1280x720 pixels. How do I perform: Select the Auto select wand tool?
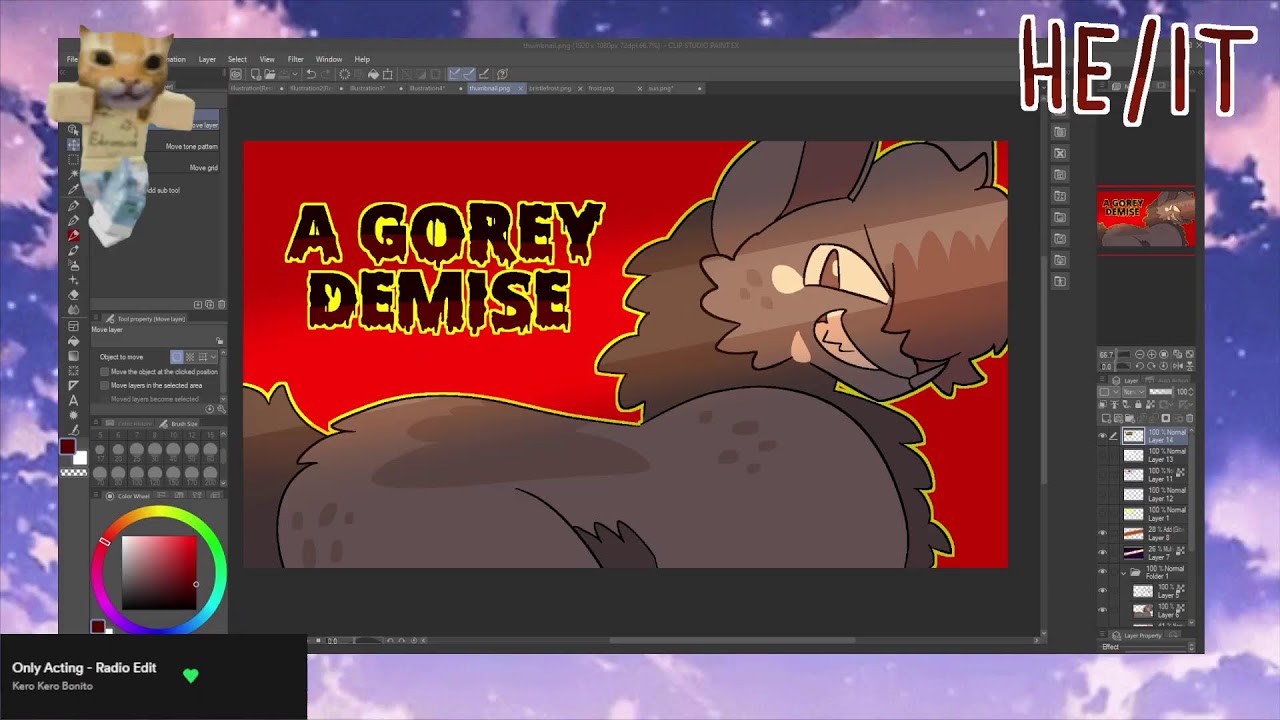(73, 174)
